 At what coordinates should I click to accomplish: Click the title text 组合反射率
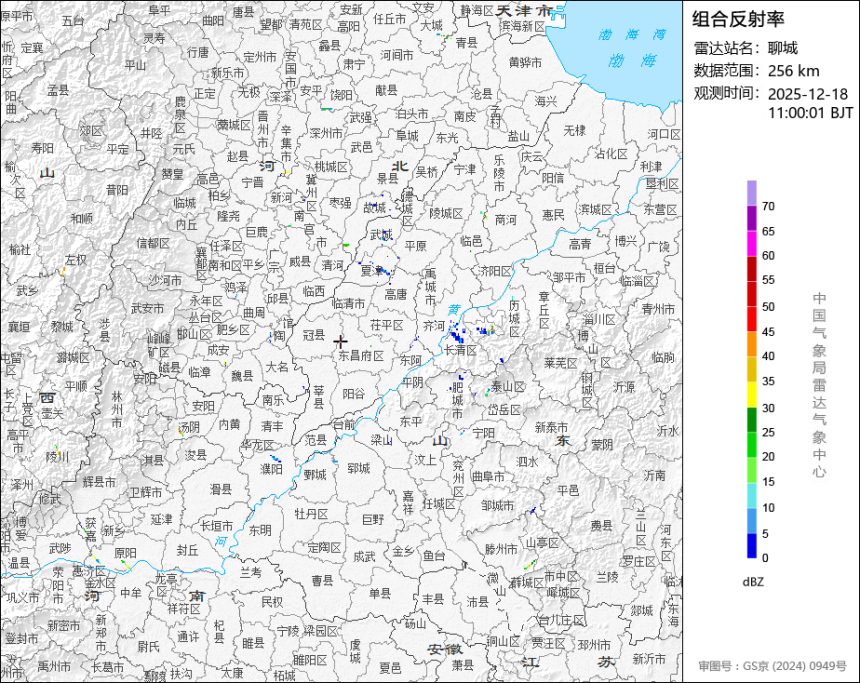pyautogui.click(x=738, y=19)
